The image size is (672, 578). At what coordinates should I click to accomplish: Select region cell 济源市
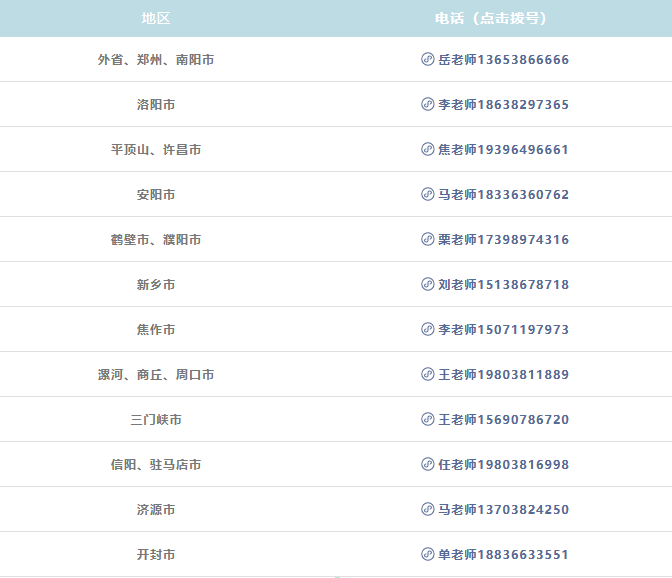tap(156, 509)
